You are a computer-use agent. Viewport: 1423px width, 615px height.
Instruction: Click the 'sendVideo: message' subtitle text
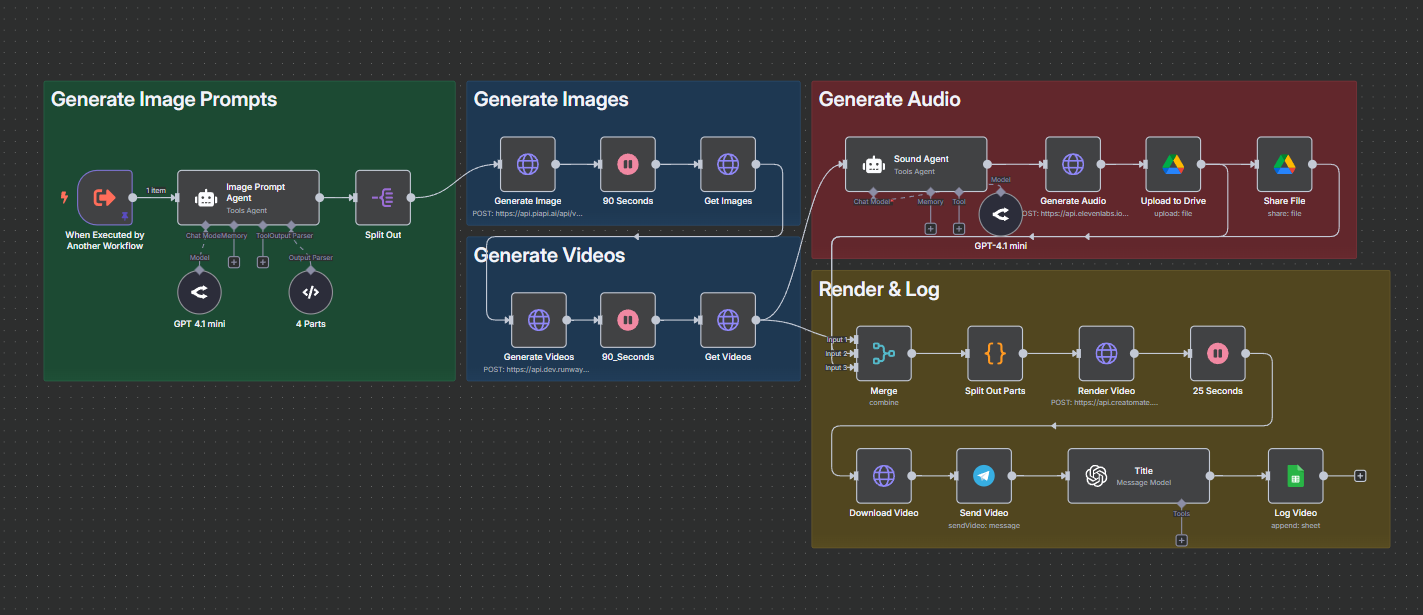984,525
